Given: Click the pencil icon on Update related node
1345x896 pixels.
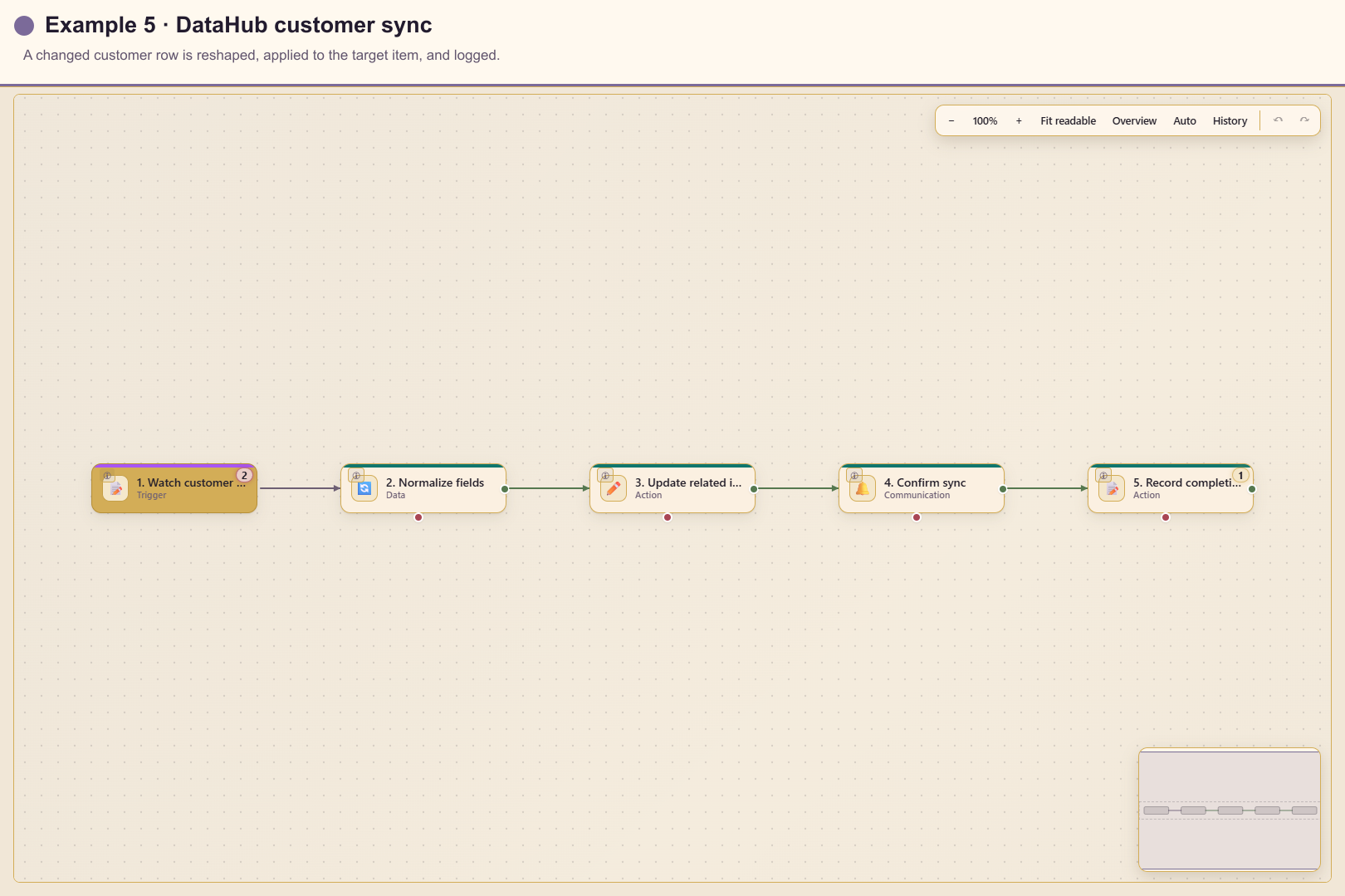Looking at the screenshot, I should point(614,488).
